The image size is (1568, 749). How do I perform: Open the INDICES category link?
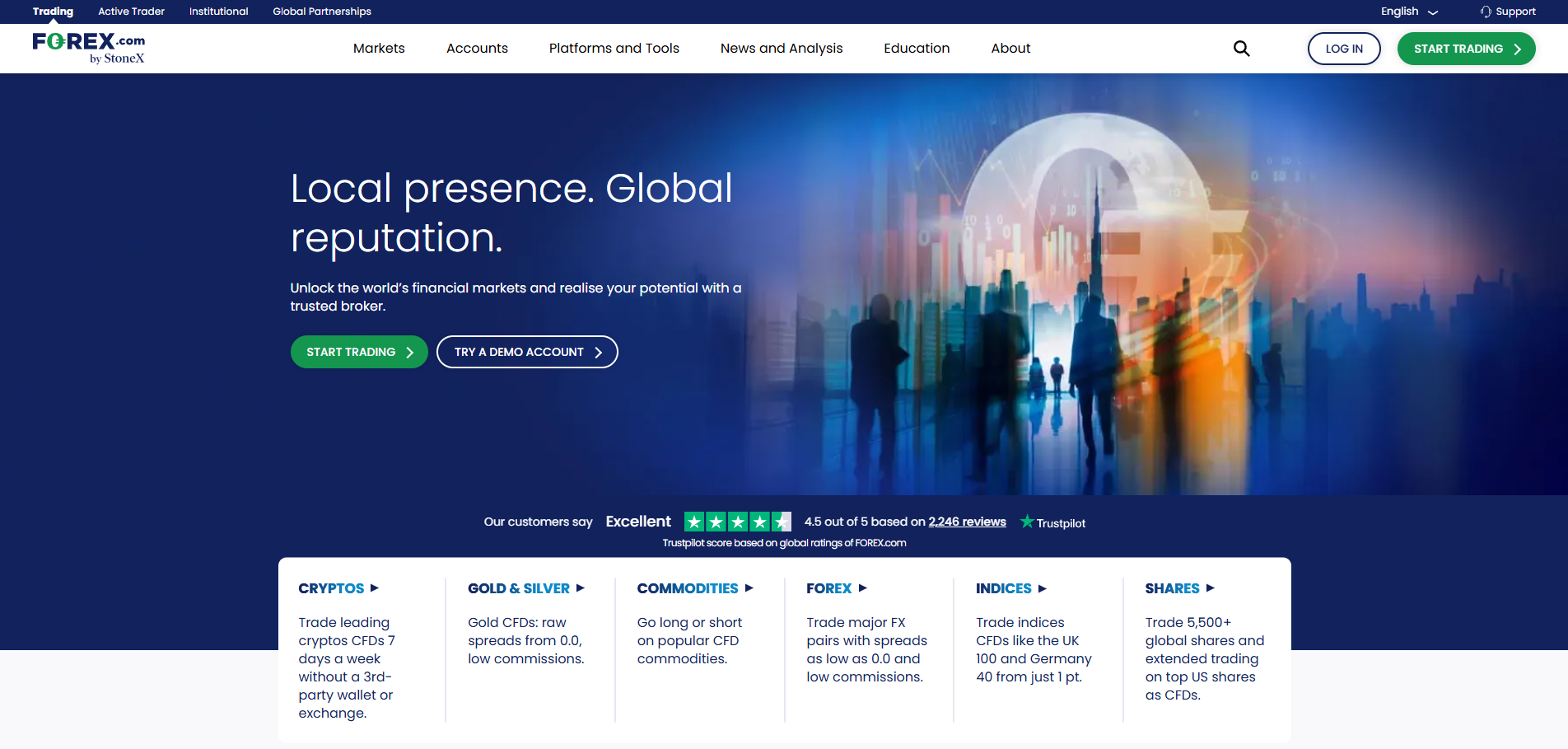point(1004,588)
